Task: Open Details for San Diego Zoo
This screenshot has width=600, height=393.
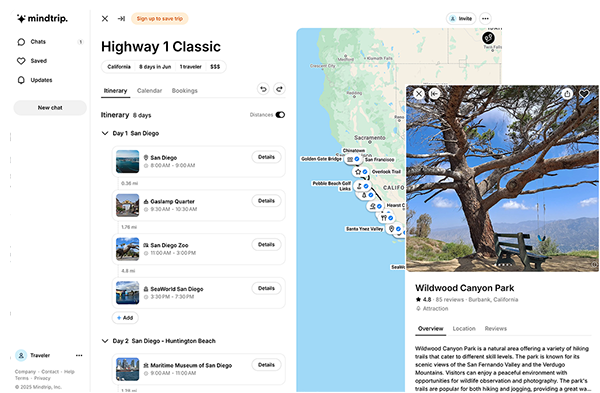Action: pyautogui.click(x=266, y=244)
